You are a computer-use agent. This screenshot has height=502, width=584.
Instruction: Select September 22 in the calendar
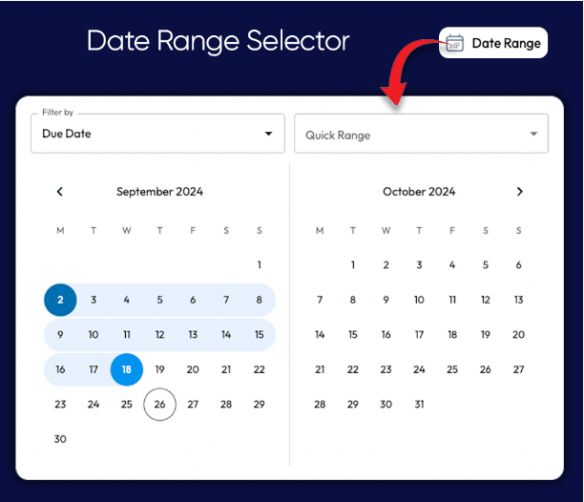click(x=259, y=369)
